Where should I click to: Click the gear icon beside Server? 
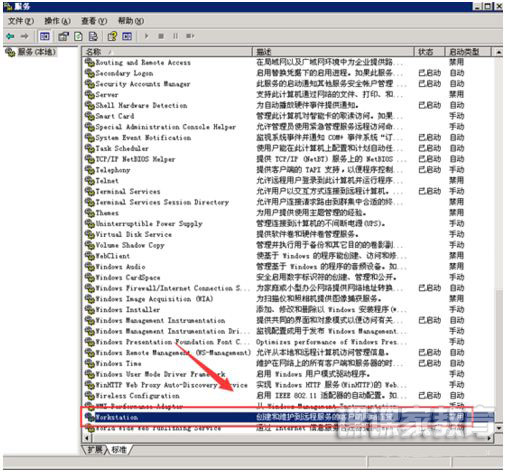click(x=89, y=95)
